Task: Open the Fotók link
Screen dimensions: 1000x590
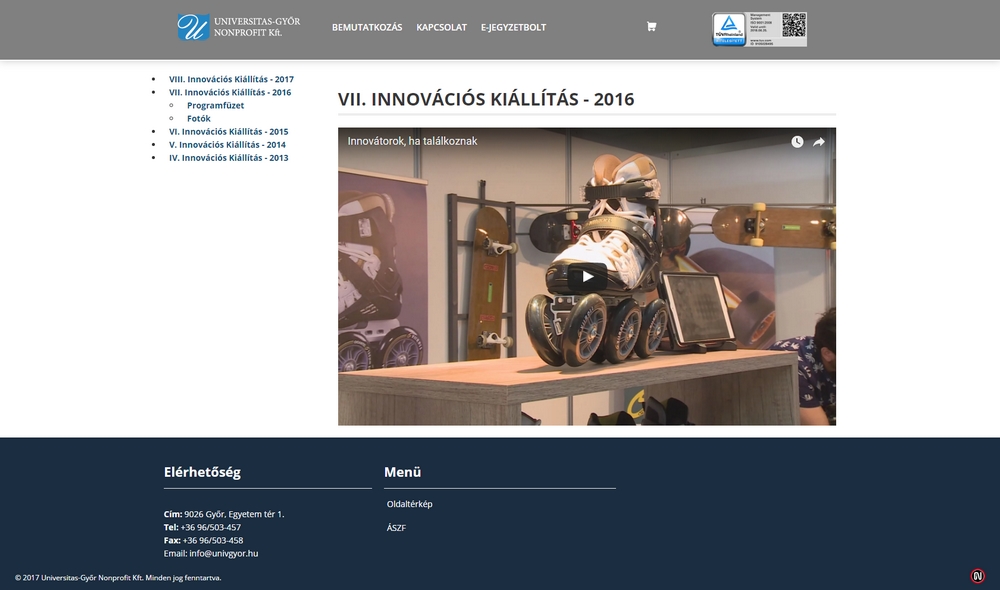Action: tap(198, 117)
